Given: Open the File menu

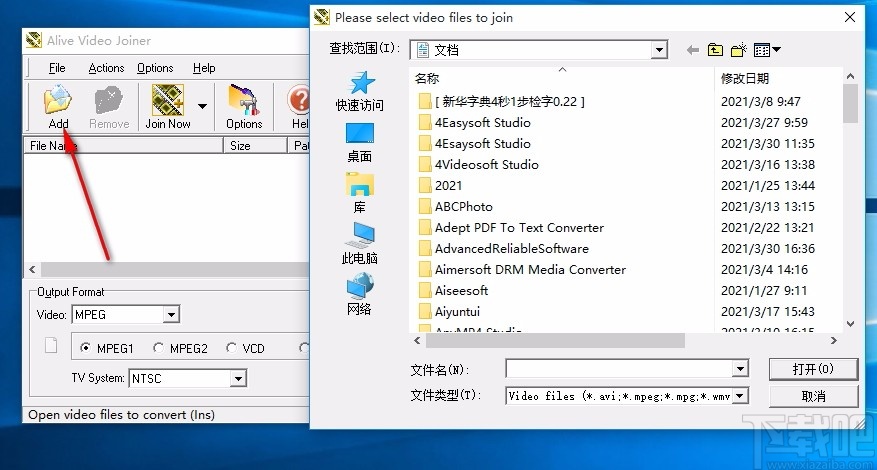Looking at the screenshot, I should [57, 68].
